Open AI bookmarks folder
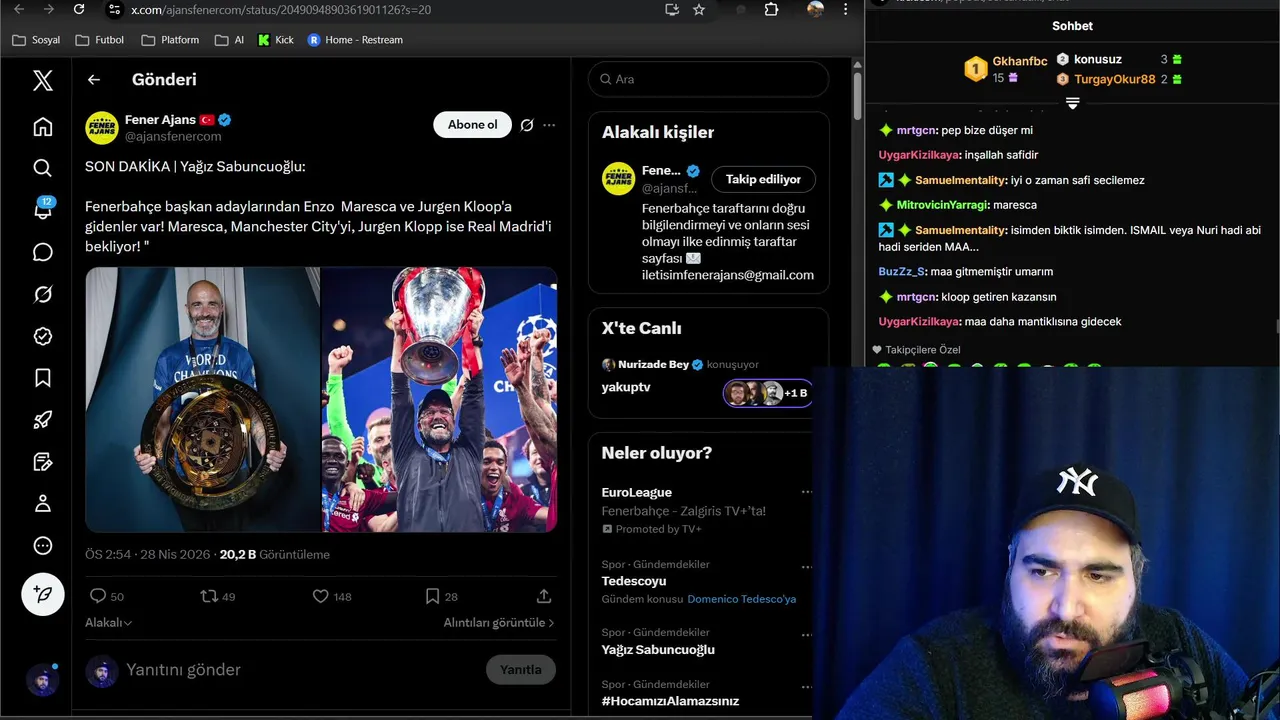The image size is (1280, 720). [229, 40]
